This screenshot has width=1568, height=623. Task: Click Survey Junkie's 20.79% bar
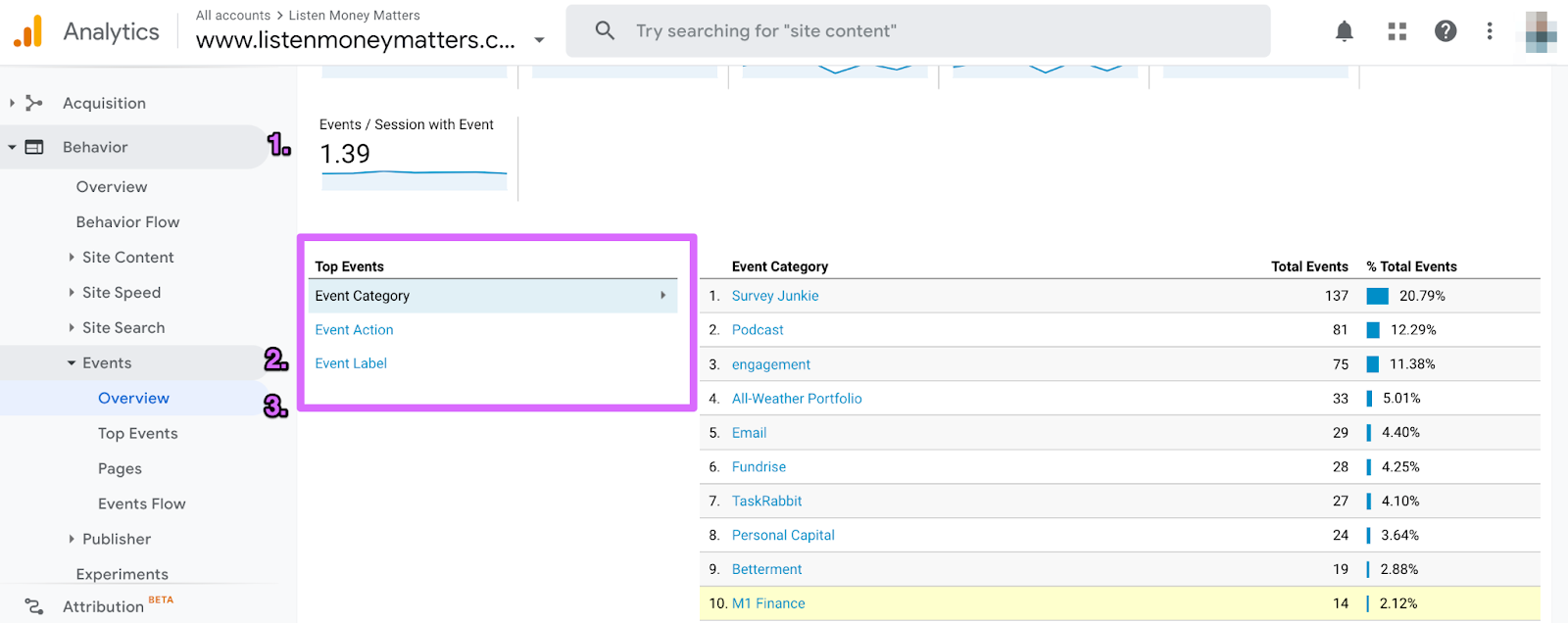click(x=1377, y=296)
